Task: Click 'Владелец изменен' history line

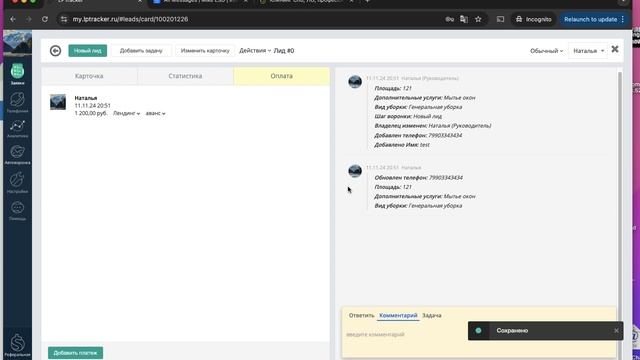Action: [x=433, y=126]
